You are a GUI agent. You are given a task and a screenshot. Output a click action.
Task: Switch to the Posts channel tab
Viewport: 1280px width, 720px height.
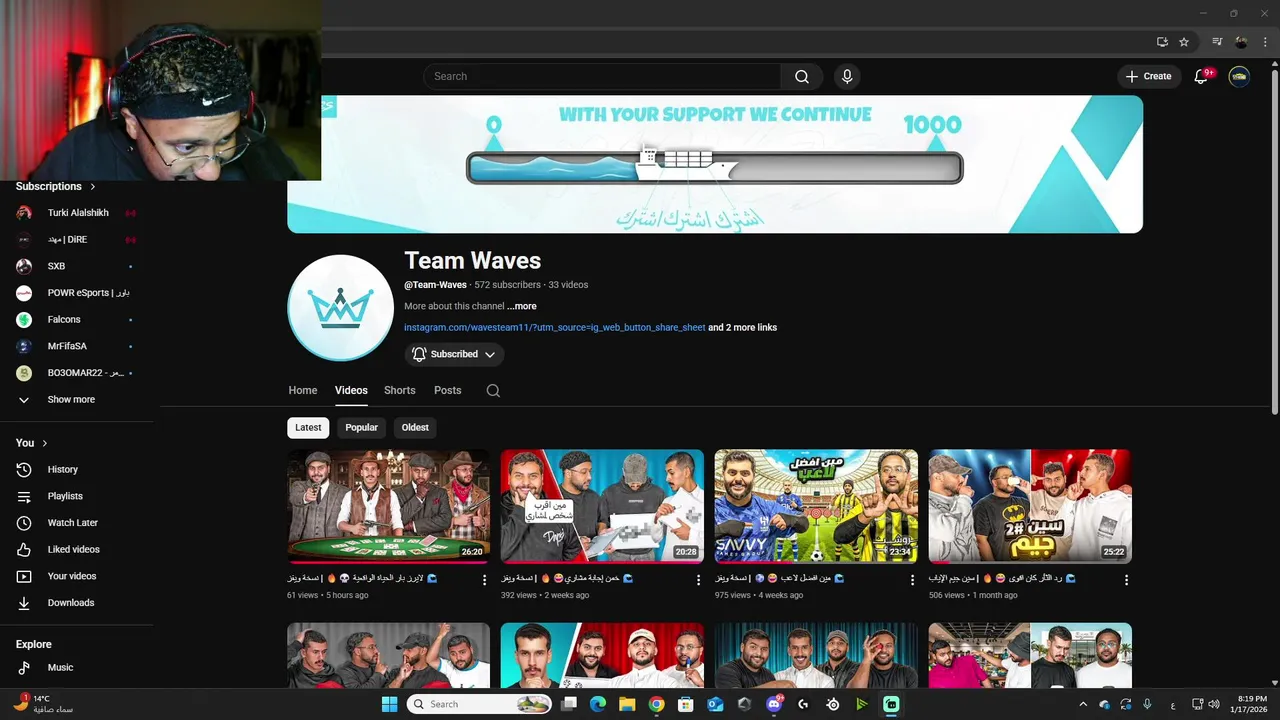click(448, 391)
